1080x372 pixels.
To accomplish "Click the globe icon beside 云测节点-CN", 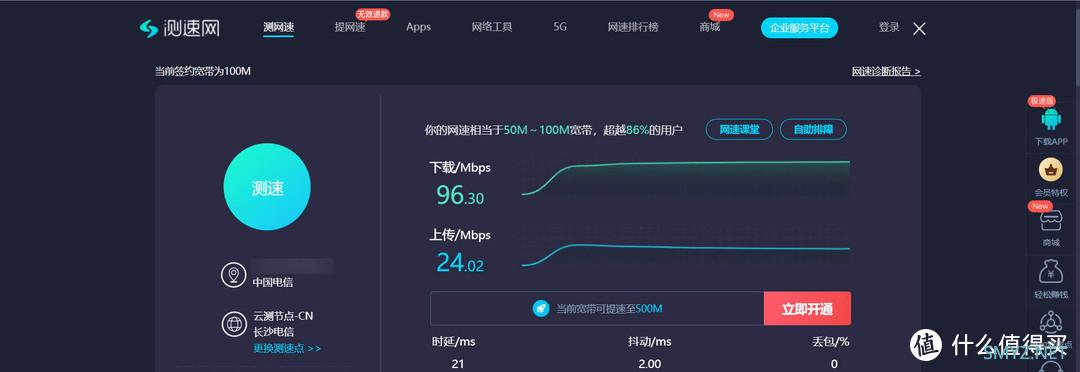I will 233,323.
